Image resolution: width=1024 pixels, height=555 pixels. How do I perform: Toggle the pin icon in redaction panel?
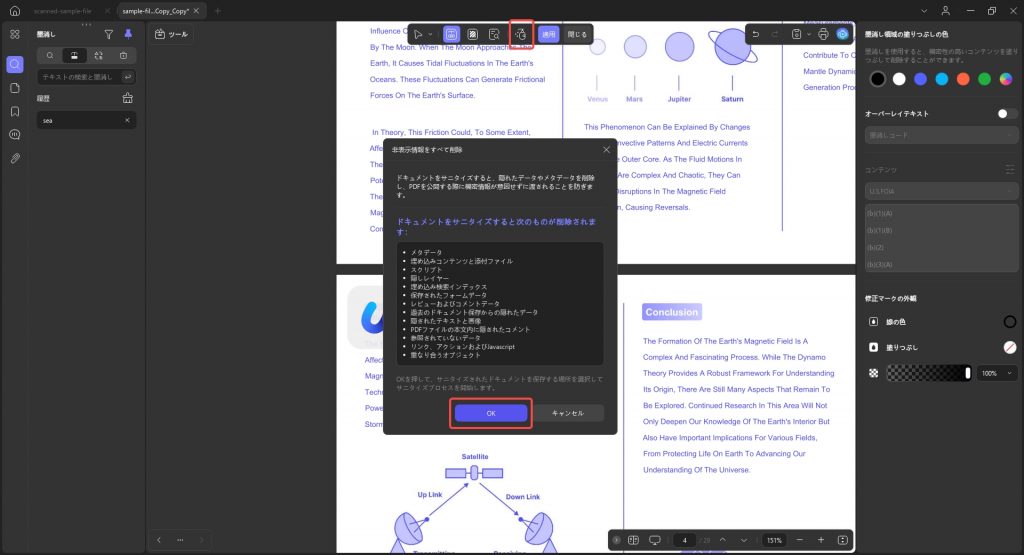(x=128, y=34)
